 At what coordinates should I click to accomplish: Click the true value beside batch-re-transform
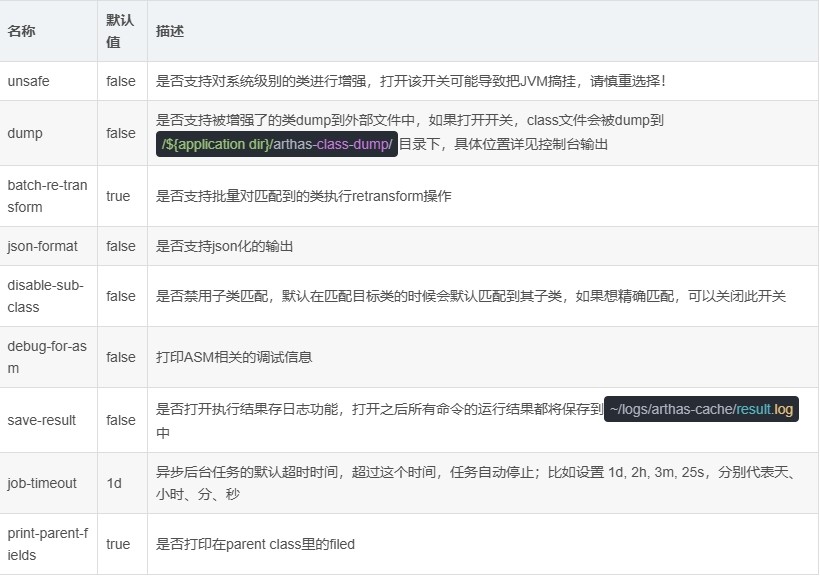118,195
